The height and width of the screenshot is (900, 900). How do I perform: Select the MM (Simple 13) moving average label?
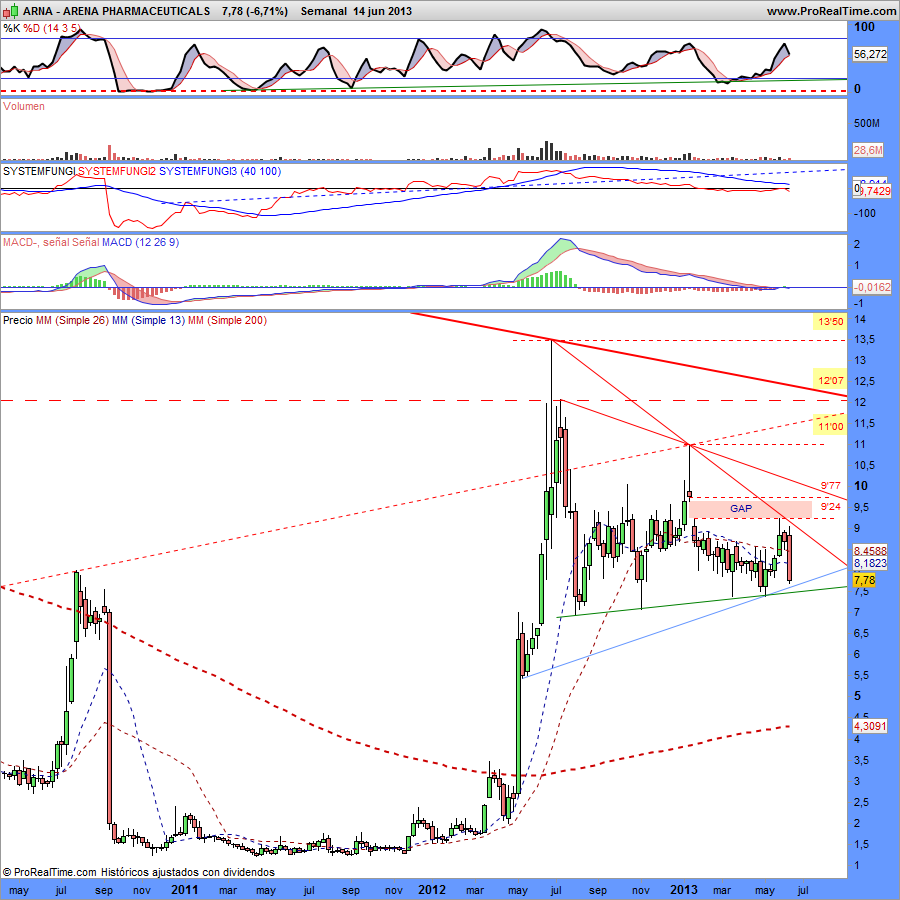(149, 320)
